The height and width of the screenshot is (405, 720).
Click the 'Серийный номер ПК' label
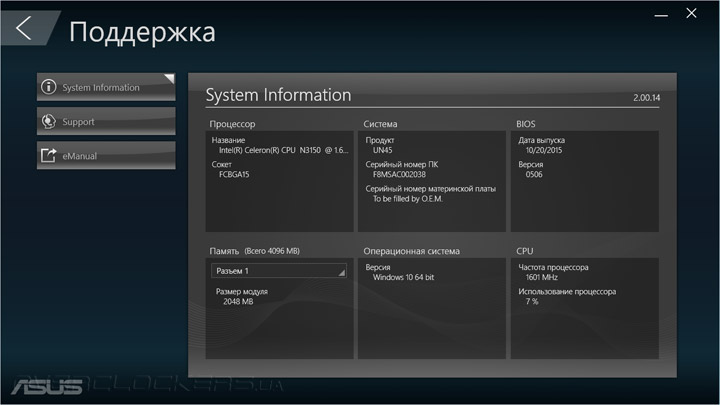point(402,164)
